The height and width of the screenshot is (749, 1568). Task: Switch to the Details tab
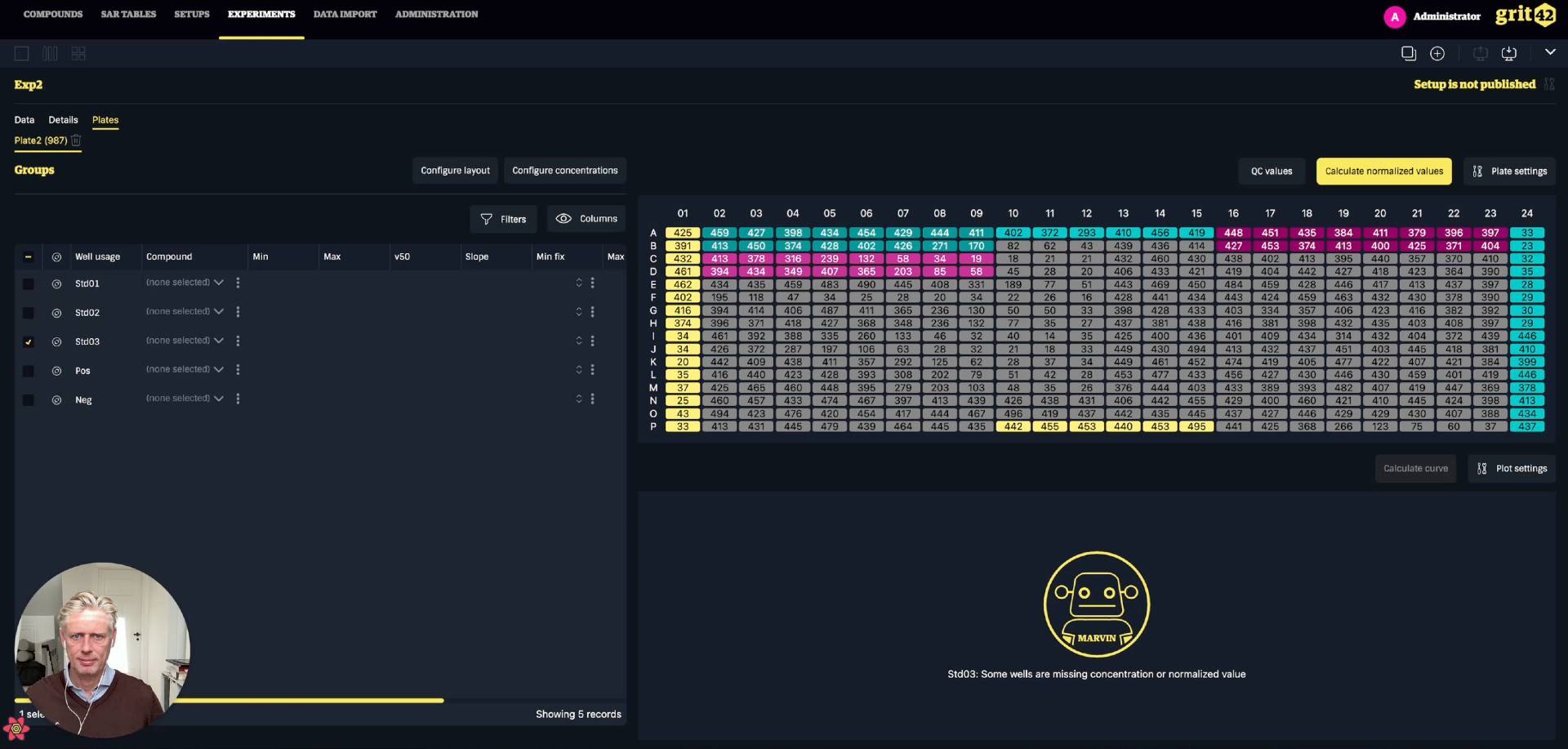tap(63, 120)
